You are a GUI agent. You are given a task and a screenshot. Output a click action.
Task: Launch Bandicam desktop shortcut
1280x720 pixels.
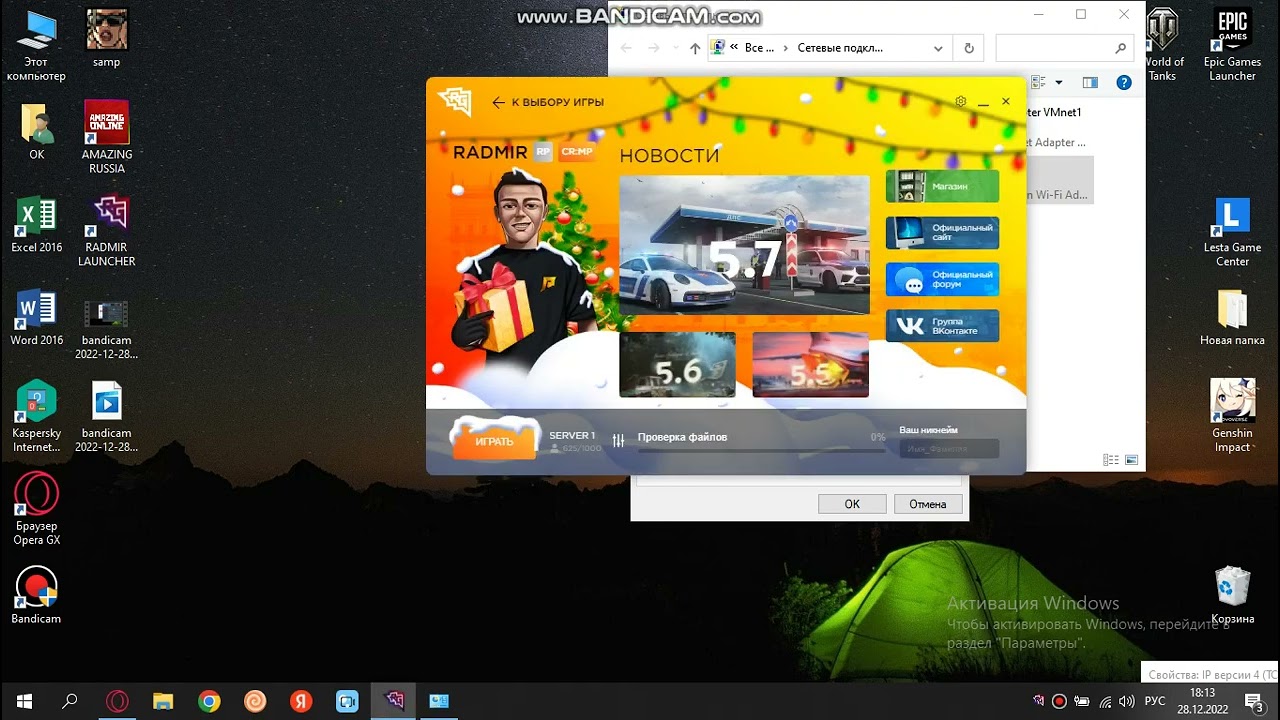click(x=37, y=596)
